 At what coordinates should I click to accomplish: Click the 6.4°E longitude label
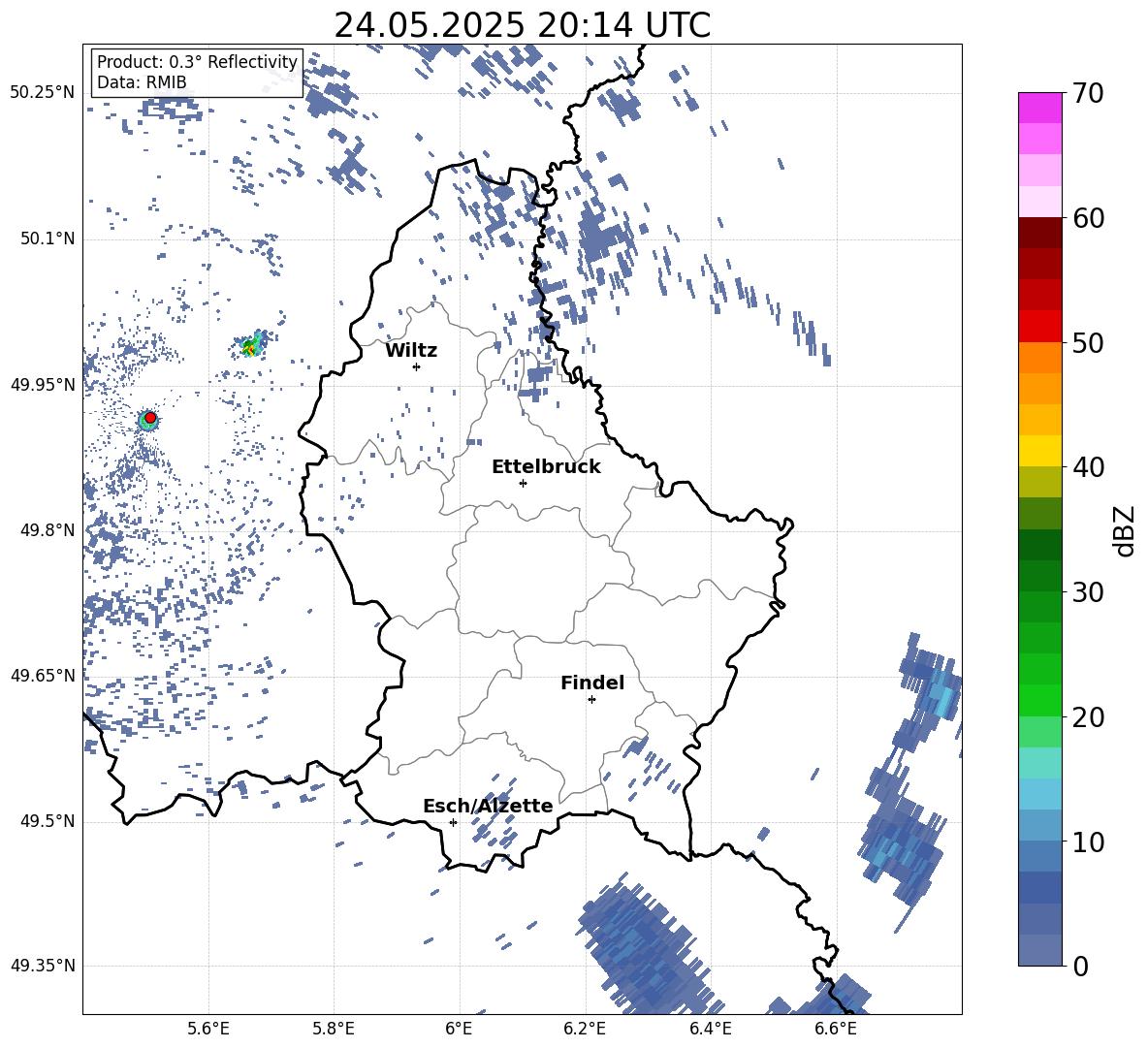710,1029
